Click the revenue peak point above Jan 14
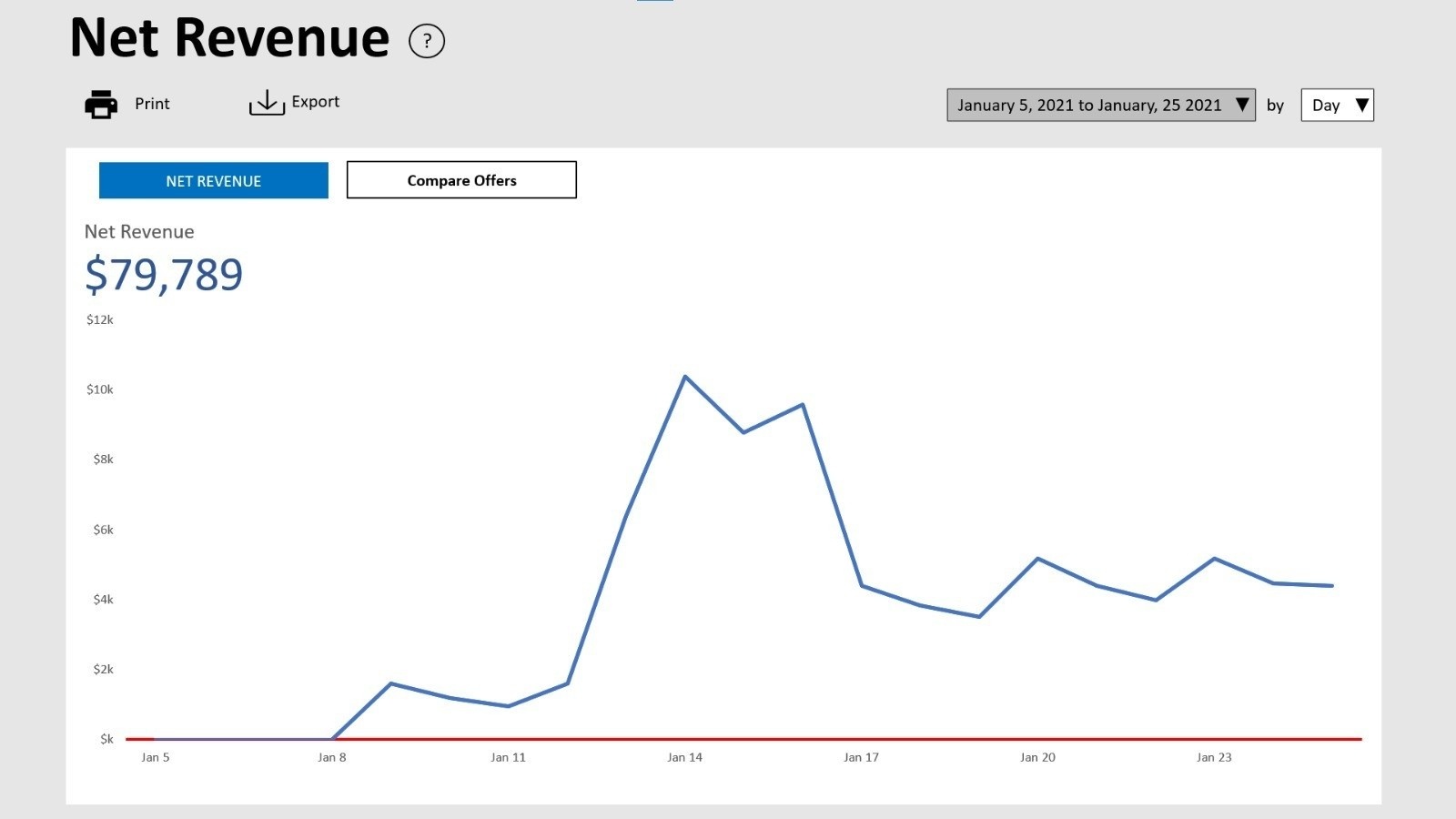 point(684,376)
